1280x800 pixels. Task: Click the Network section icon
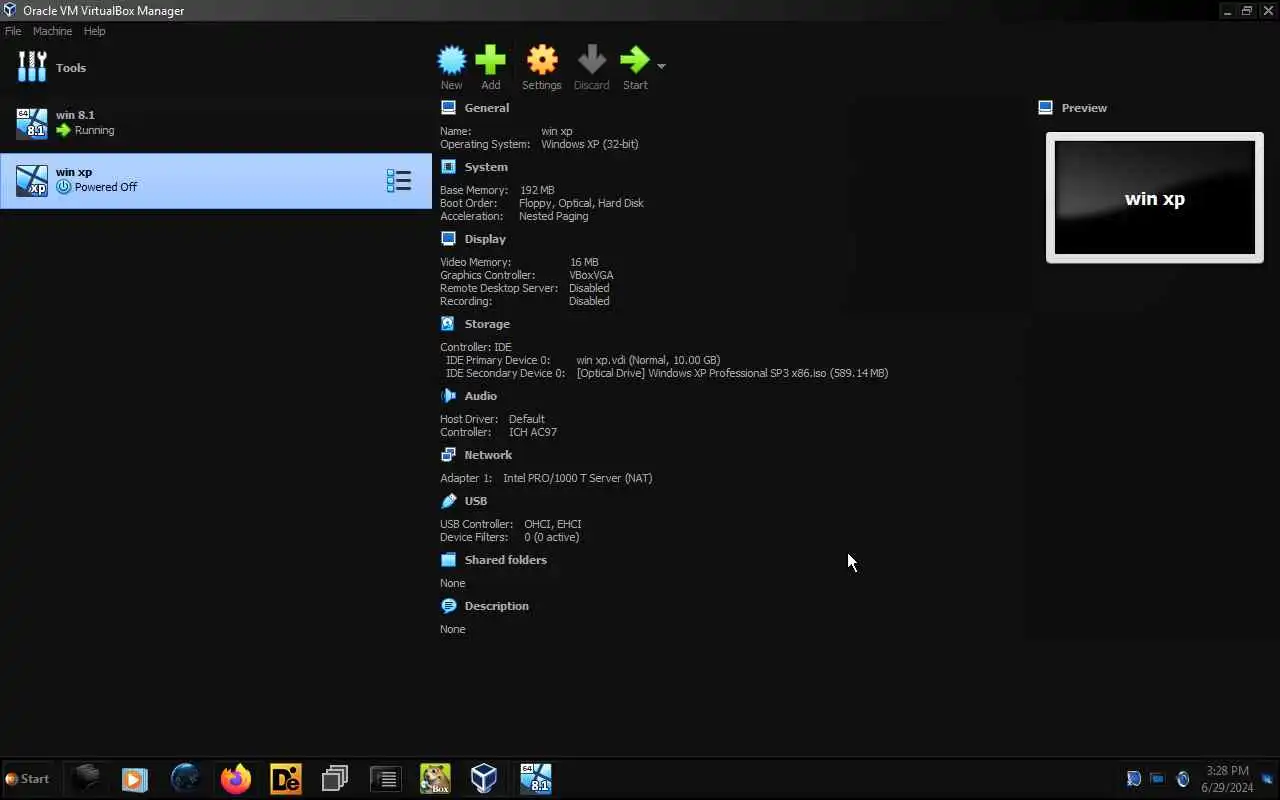click(x=448, y=455)
